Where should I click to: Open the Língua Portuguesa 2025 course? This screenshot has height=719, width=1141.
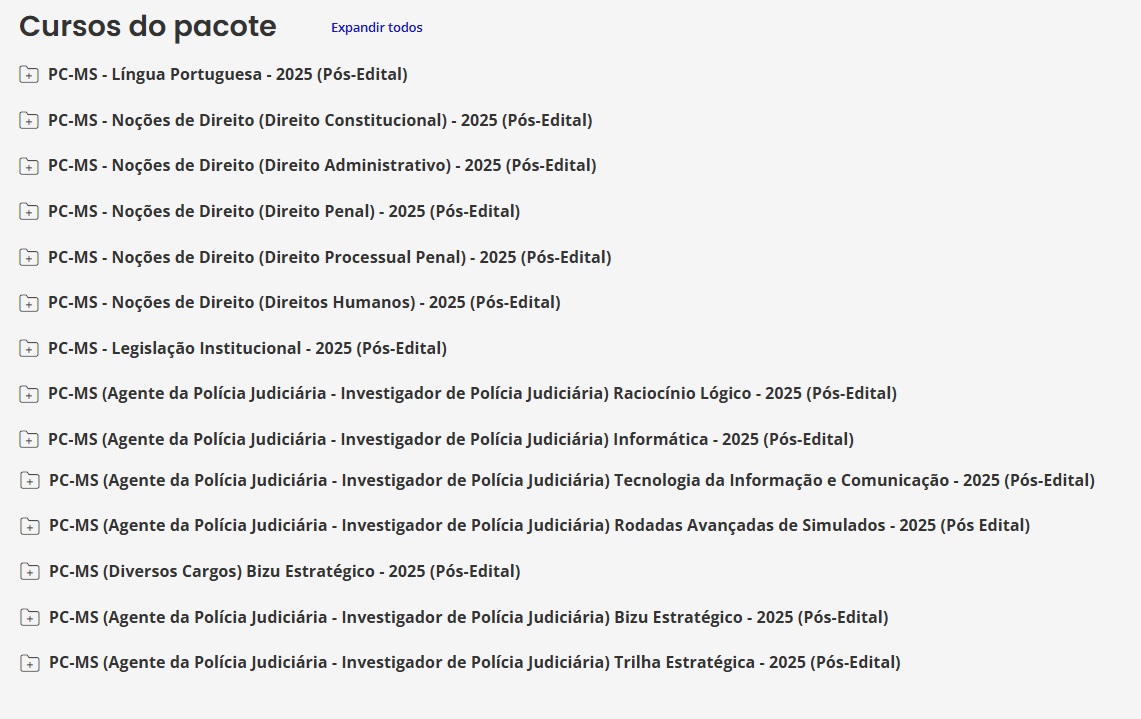tap(227, 74)
